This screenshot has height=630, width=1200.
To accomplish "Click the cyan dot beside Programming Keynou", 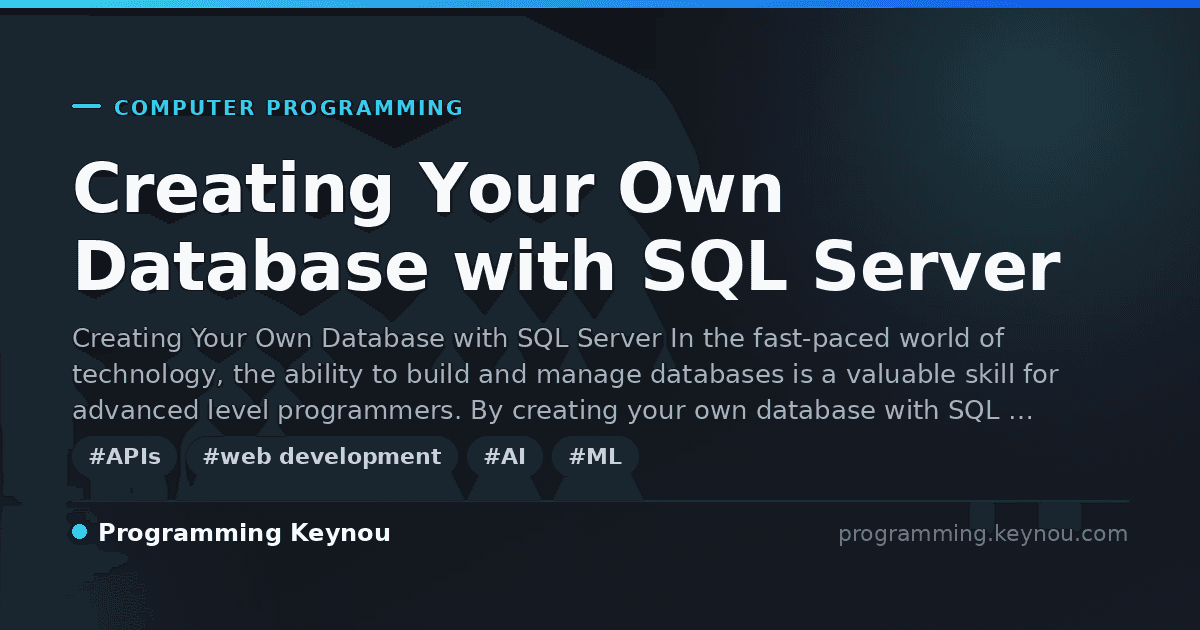I will [x=80, y=531].
